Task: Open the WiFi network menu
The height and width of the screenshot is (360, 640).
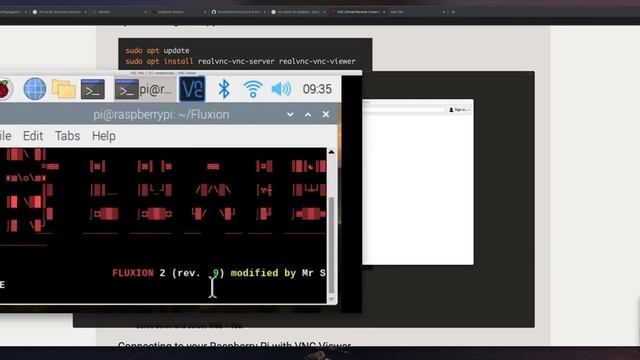Action: (x=253, y=89)
